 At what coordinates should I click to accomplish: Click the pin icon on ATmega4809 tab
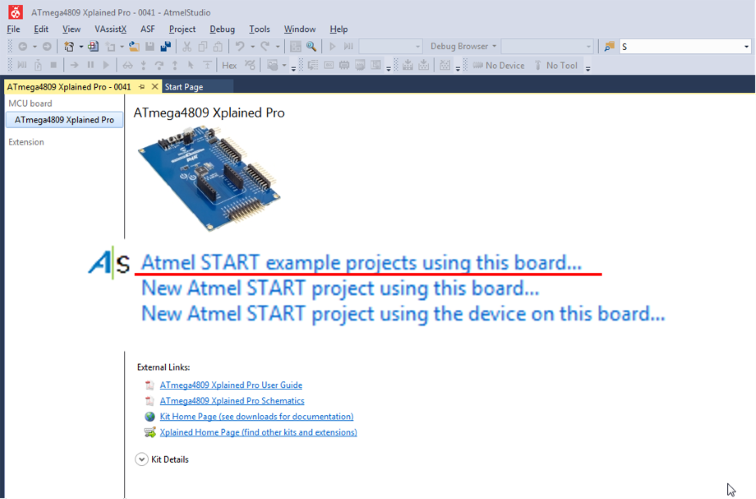click(142, 87)
